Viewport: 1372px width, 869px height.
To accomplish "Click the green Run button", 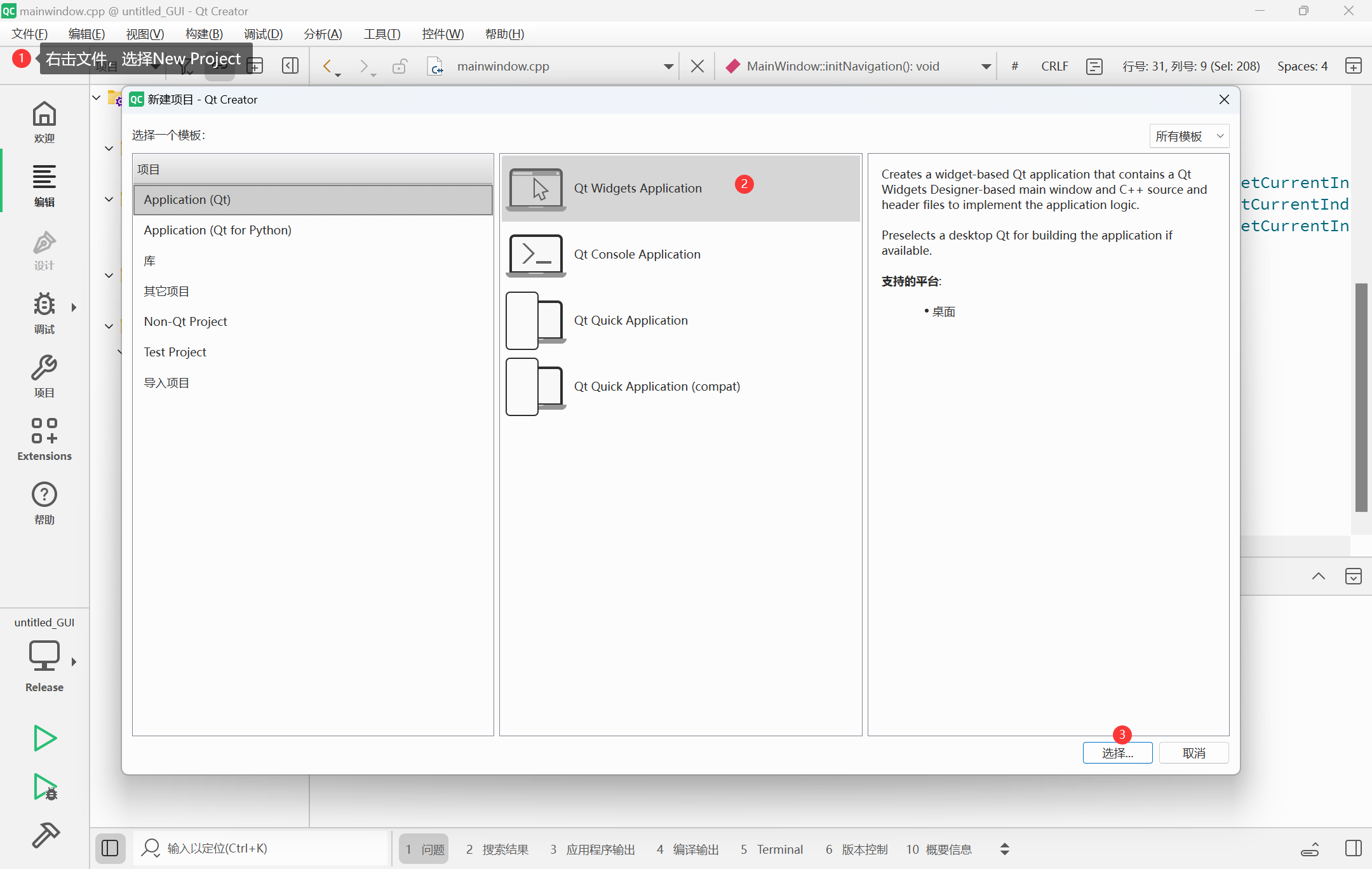I will pyautogui.click(x=44, y=738).
